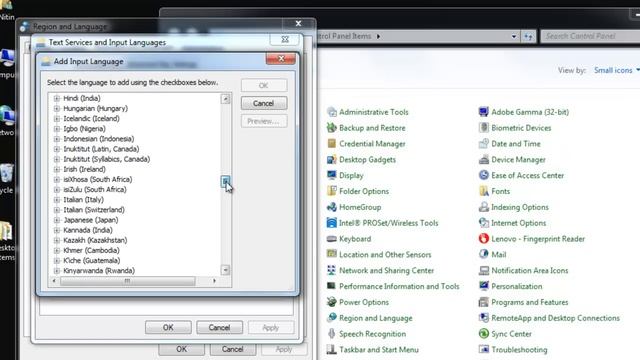Open the Display icon
The width and height of the screenshot is (640, 360).
(x=331, y=176)
